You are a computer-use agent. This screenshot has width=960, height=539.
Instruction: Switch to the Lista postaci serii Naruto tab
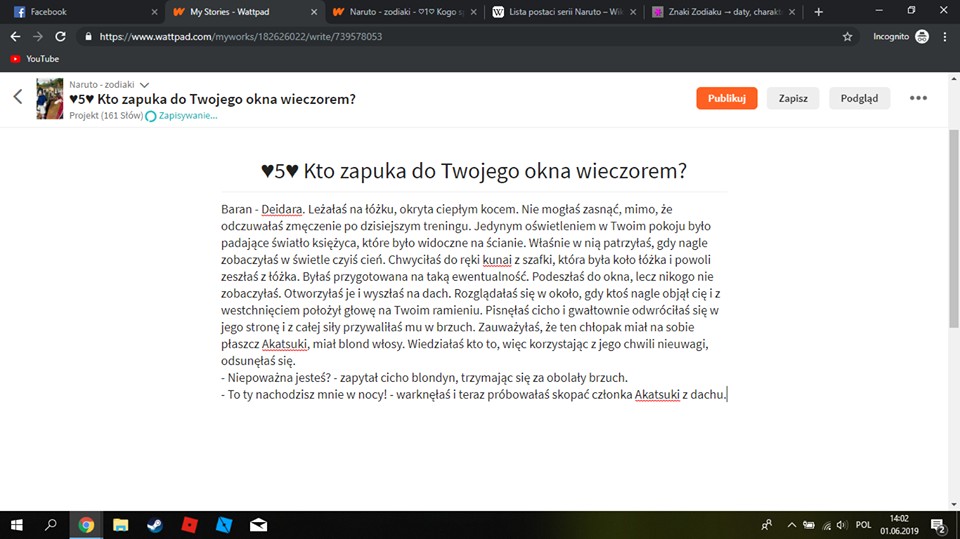point(565,12)
